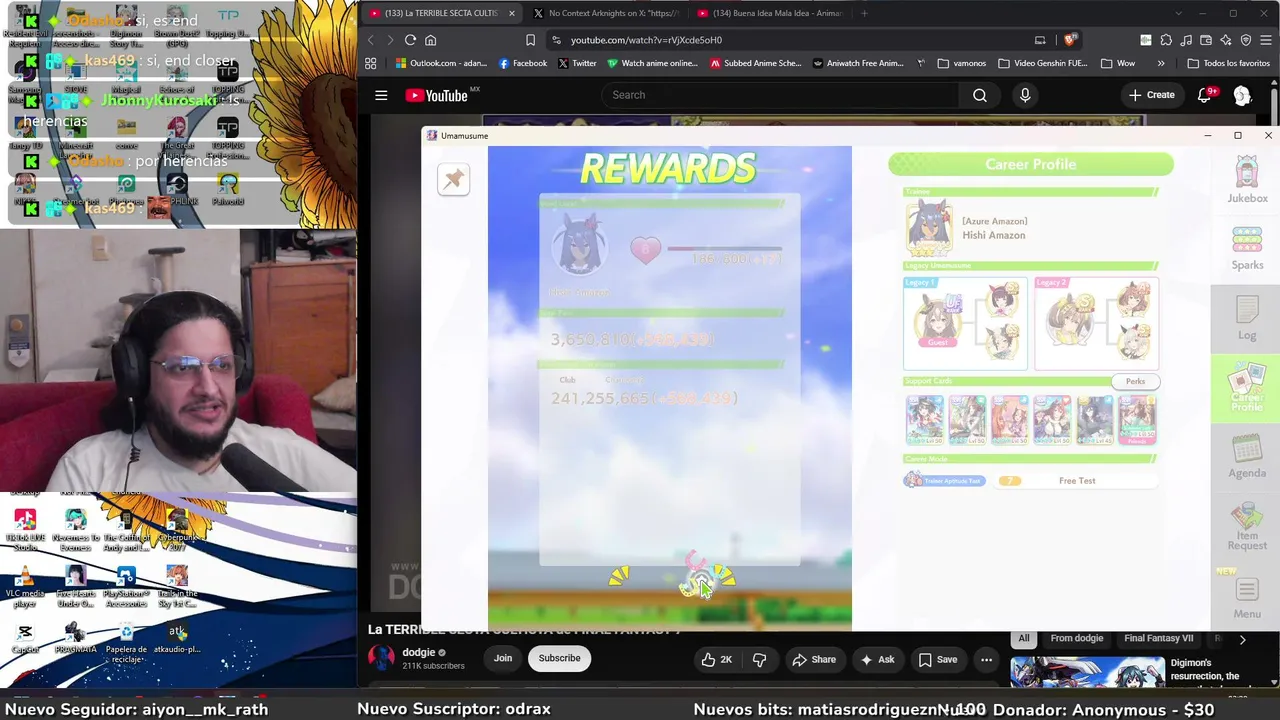This screenshot has height=720, width=1280.
Task: Expand the 'Todos los favoritos' folder
Action: pyautogui.click(x=1229, y=63)
